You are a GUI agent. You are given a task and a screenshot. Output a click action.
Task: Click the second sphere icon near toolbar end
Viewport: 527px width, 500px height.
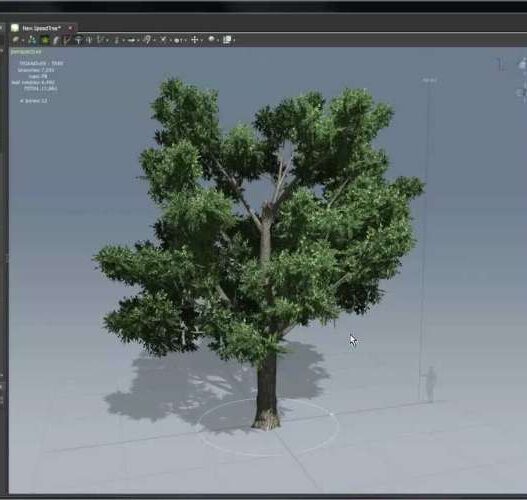pos(212,39)
